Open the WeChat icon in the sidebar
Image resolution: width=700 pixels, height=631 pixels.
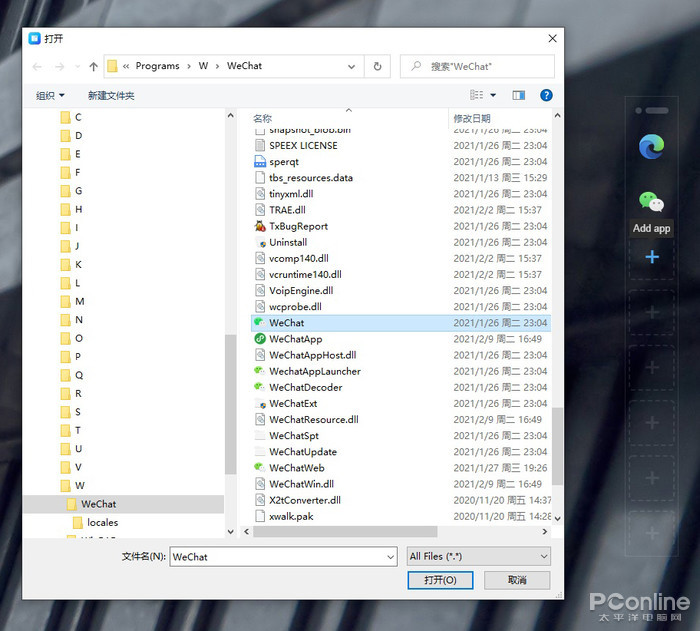651,201
